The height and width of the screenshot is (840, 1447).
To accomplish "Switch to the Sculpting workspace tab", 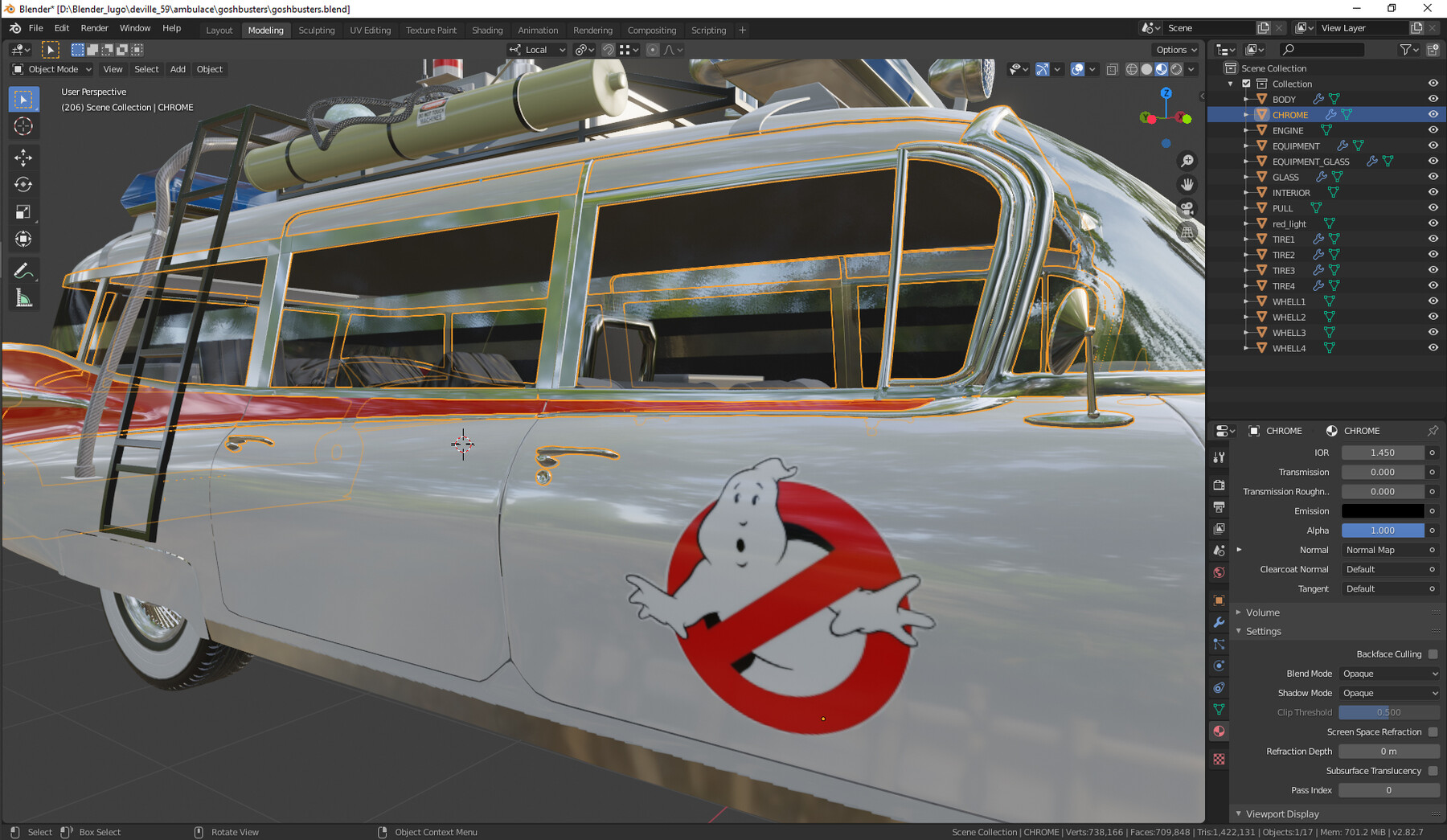I will (x=317, y=31).
